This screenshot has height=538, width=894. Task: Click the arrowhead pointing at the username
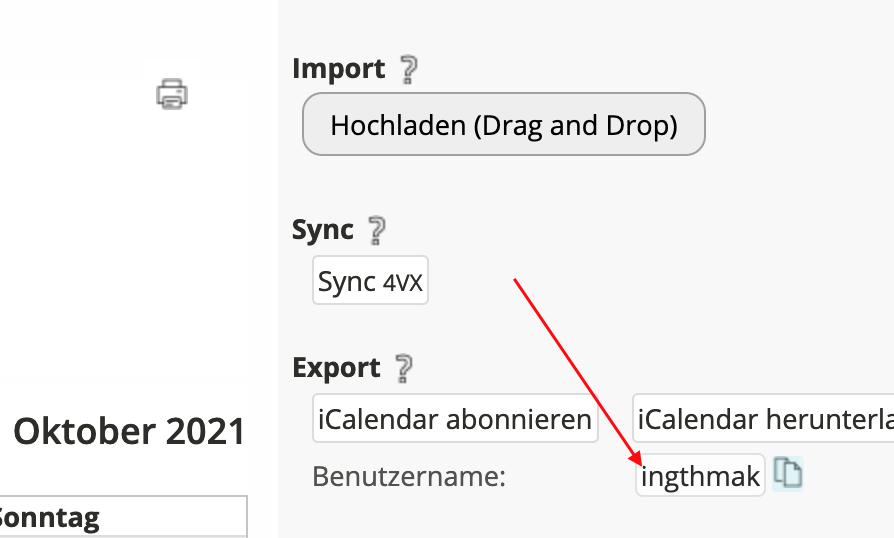(637, 461)
